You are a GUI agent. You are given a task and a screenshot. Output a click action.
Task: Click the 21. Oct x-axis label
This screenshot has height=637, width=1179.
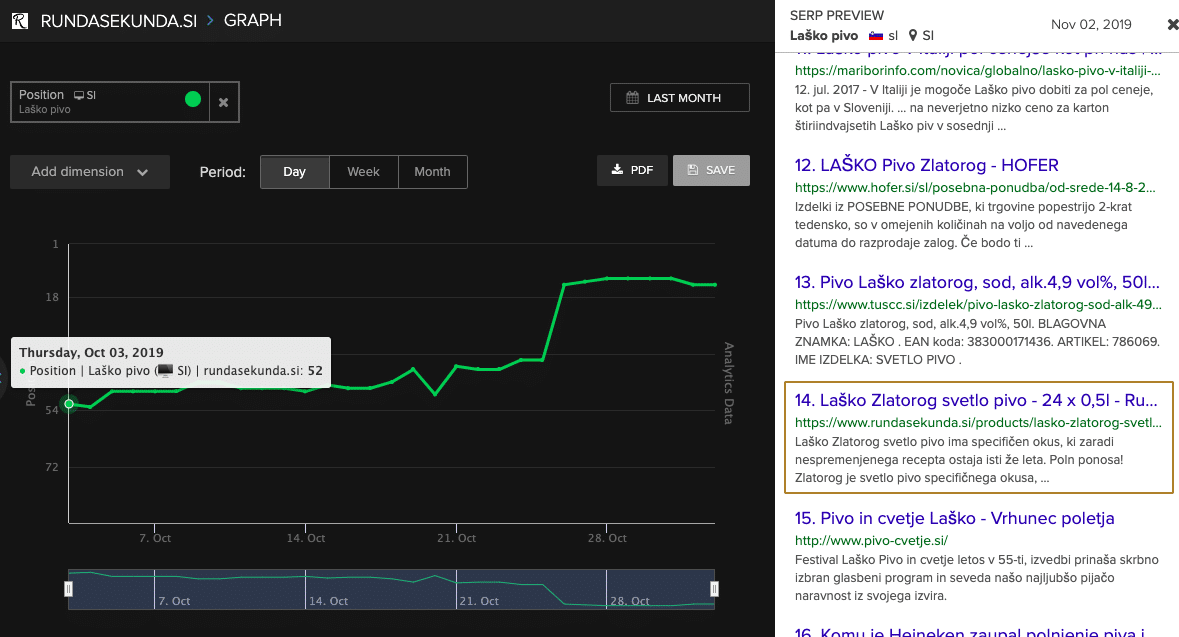pos(456,538)
